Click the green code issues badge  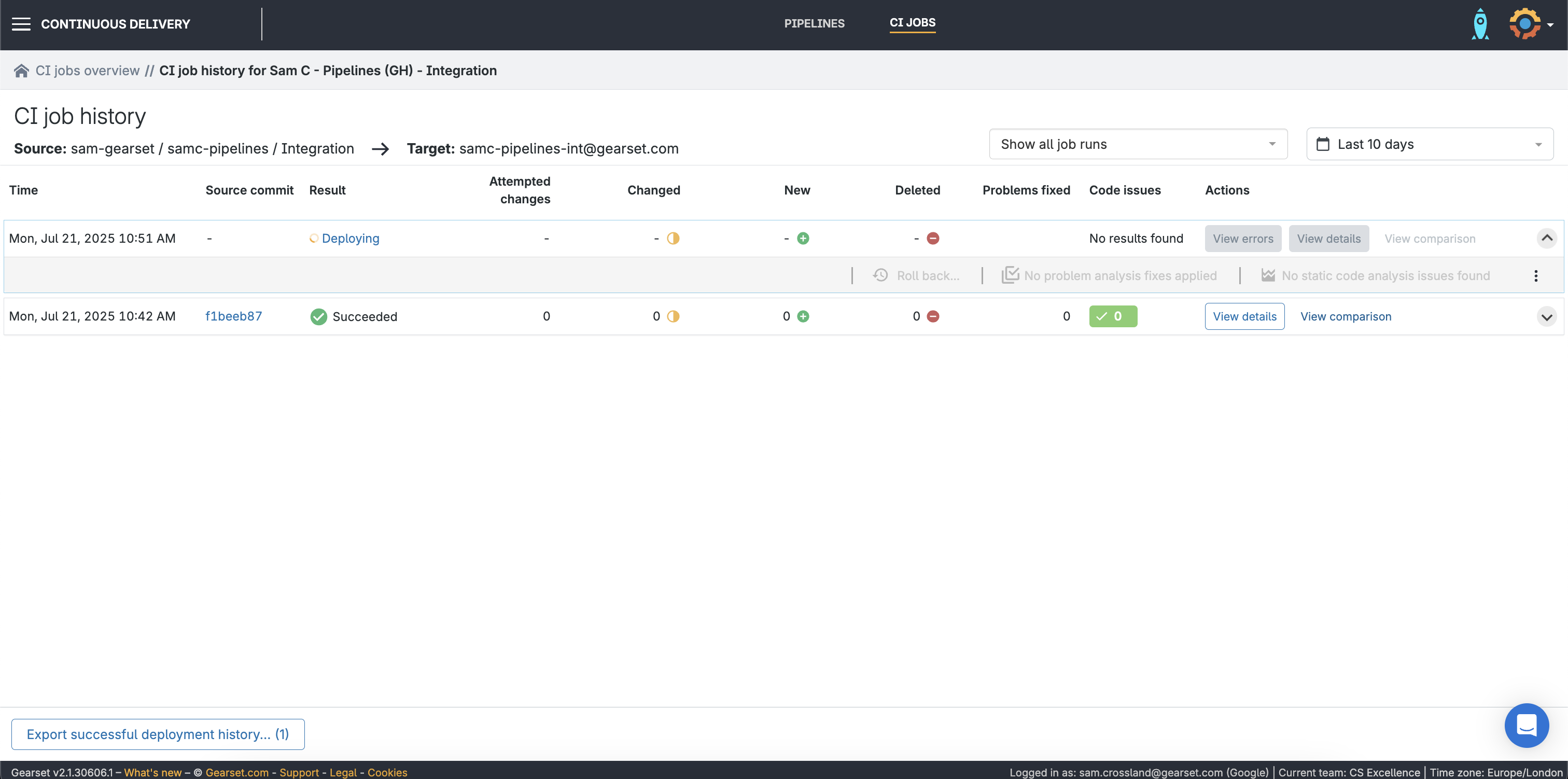(x=1113, y=317)
